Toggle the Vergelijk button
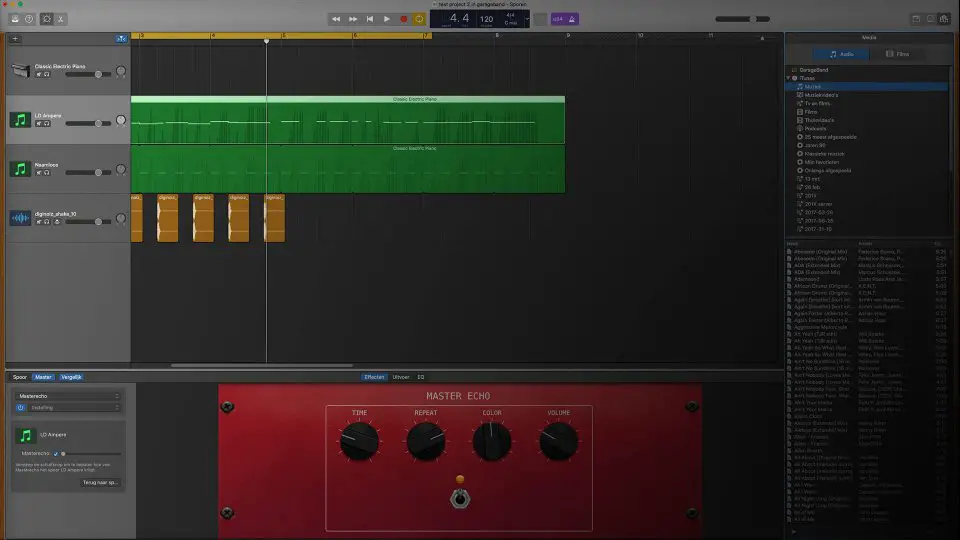Image resolution: width=960 pixels, height=540 pixels. (71, 377)
